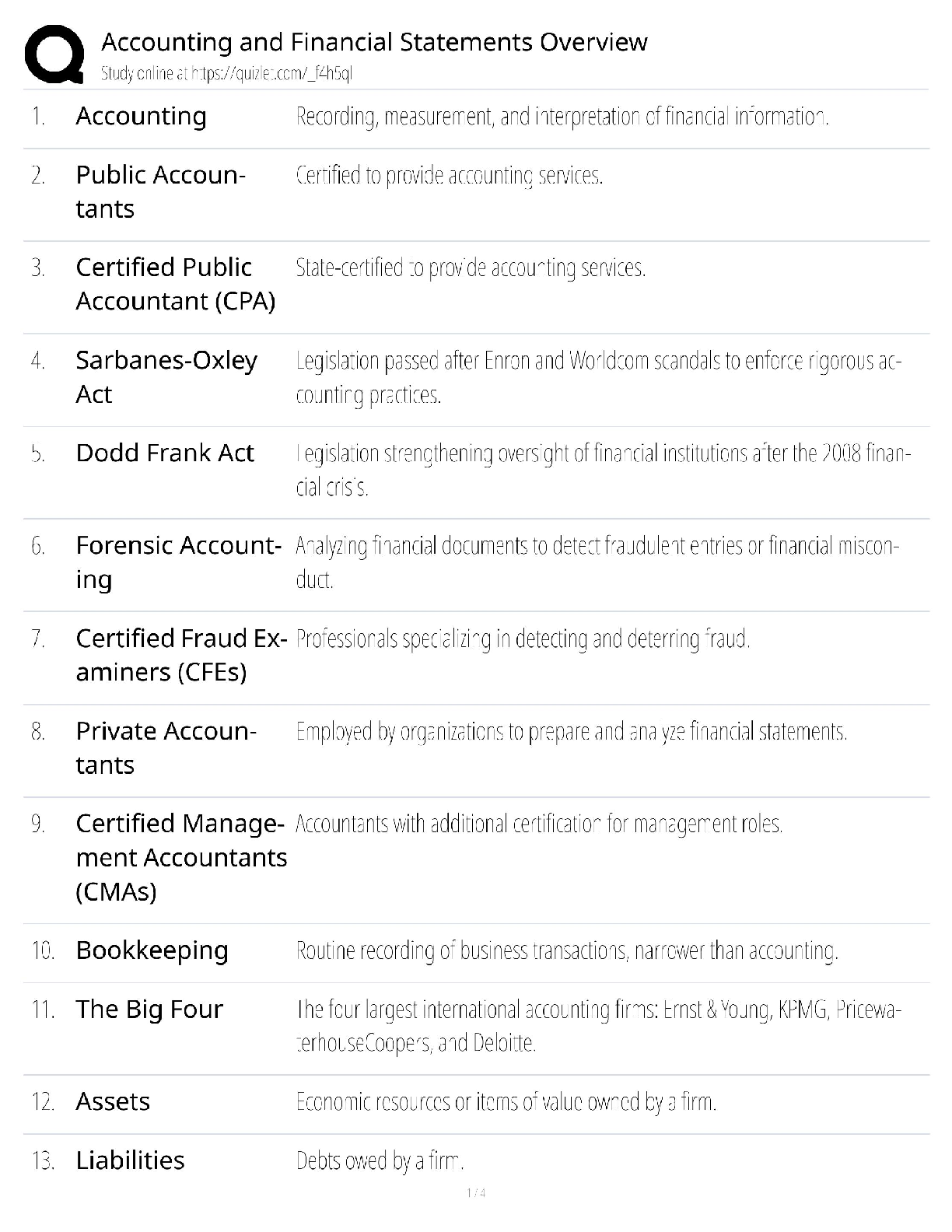
Task: Select "Certified Public Accountant (CPA)" term
Action: click(x=175, y=285)
